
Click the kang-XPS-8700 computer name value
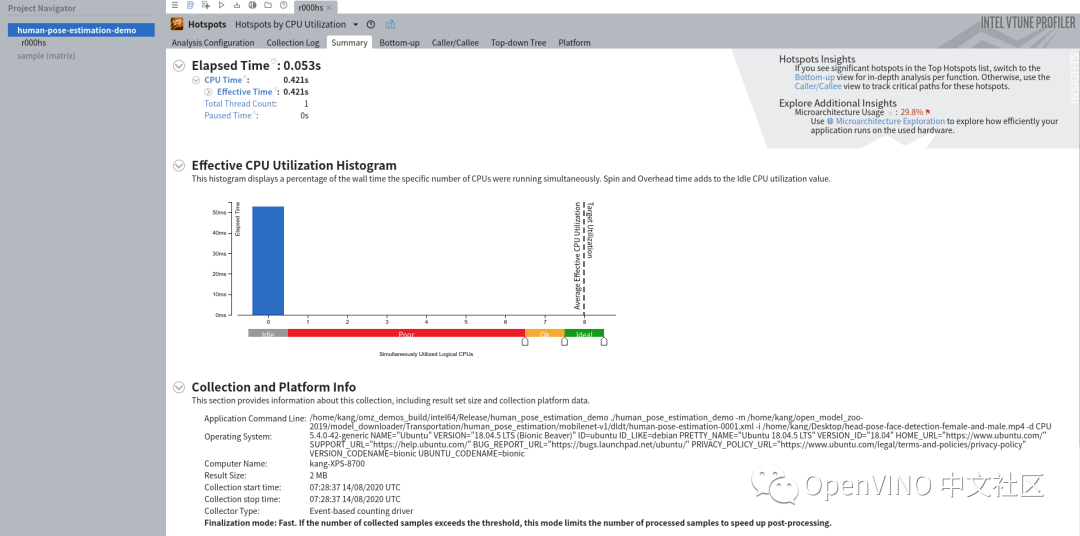click(x=337, y=464)
